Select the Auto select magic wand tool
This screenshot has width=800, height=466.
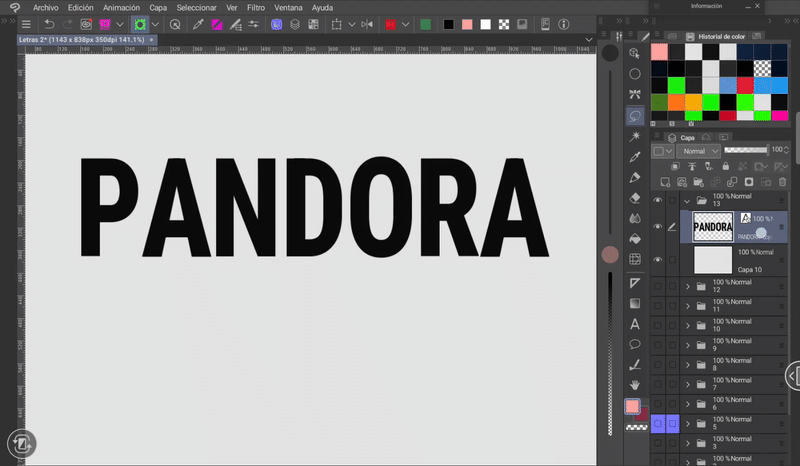[635, 136]
